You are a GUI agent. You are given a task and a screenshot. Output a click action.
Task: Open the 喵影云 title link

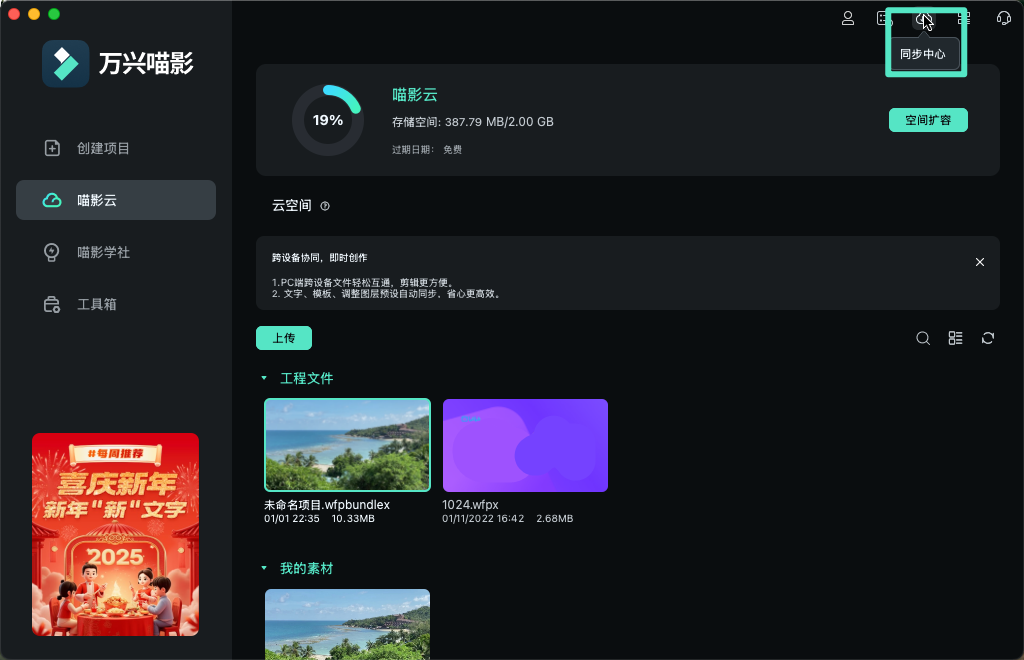click(x=415, y=96)
